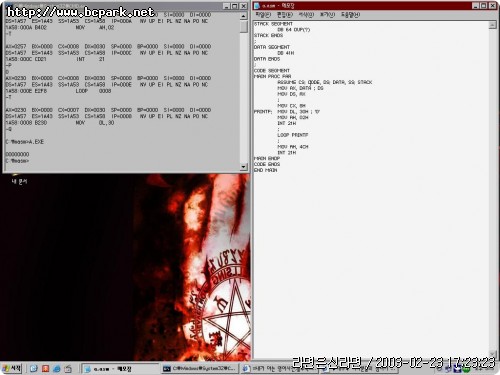Launch Internet Explorer from quick launch
500x375 pixels.
tap(57, 368)
